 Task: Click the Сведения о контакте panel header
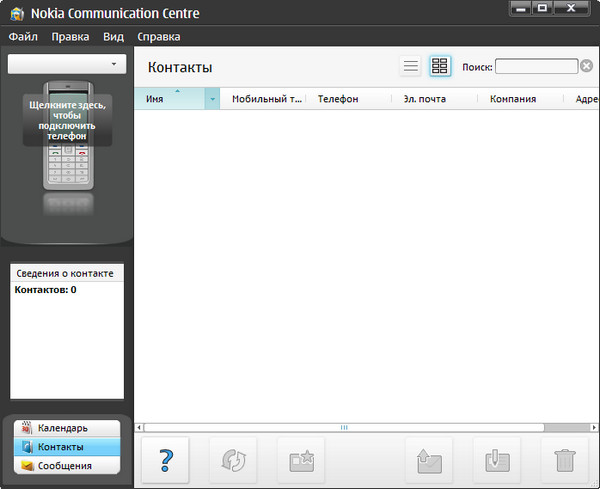67,273
